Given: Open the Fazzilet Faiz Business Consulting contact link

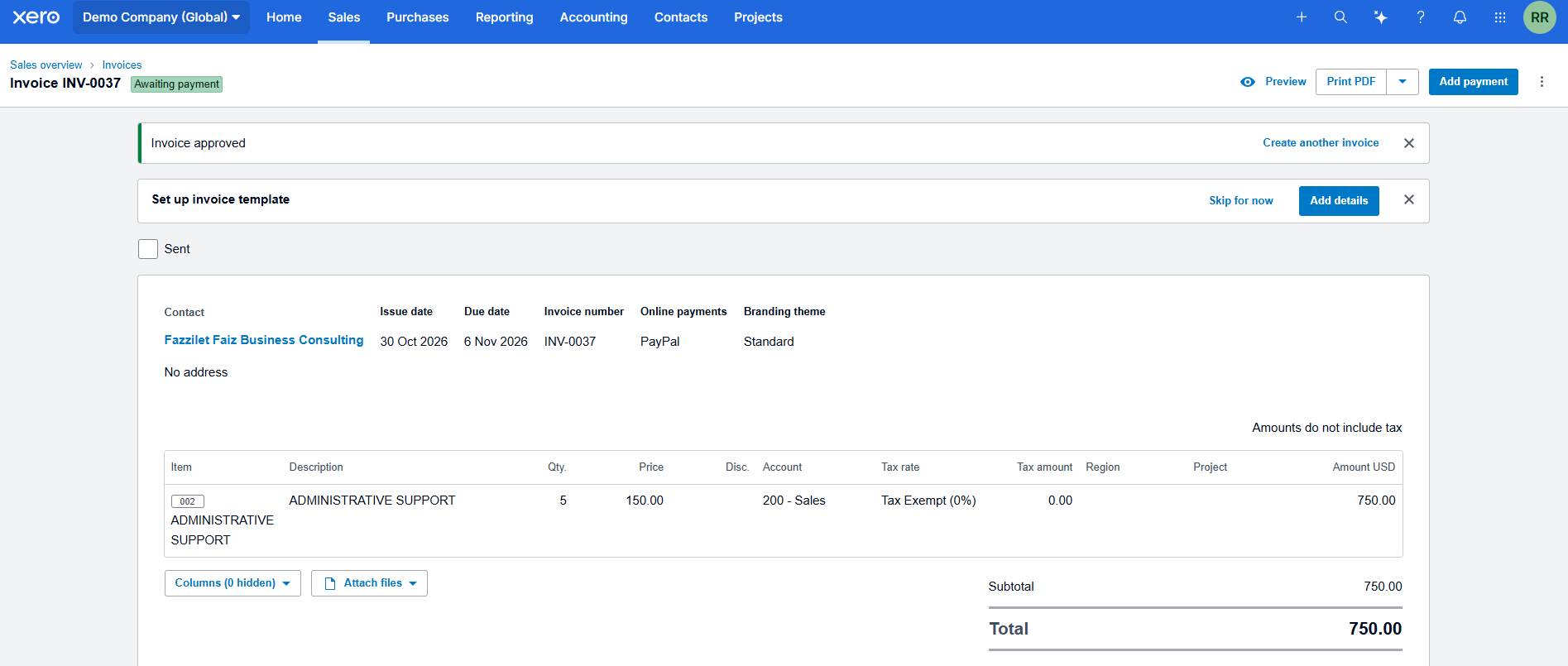Looking at the screenshot, I should click(264, 340).
